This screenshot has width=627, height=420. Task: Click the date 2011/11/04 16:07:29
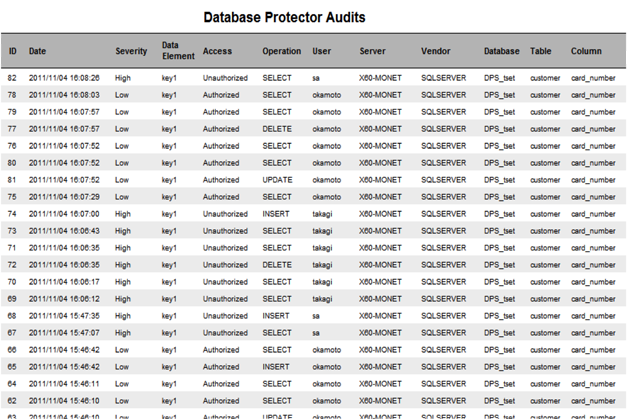coord(63,197)
